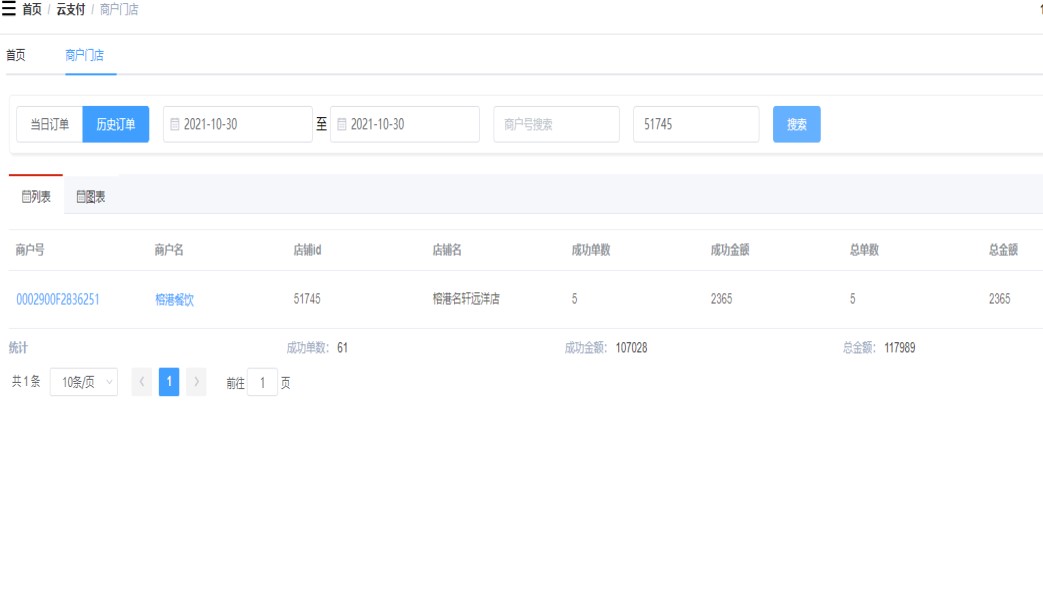Viewport: 1043px width, 605px height.
Task: Select page number 1 in pagination
Action: pos(169,382)
